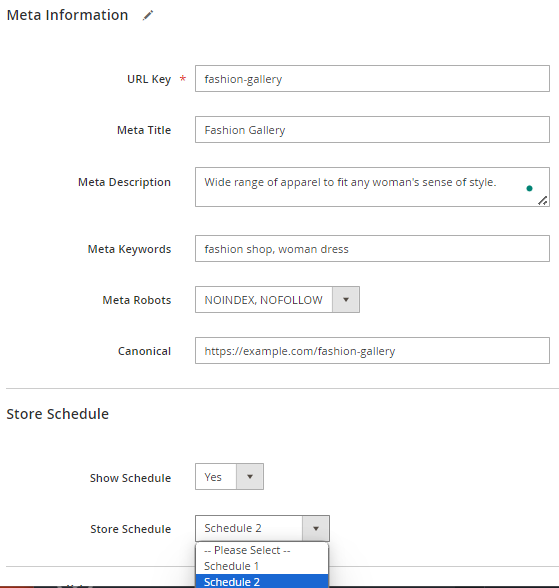This screenshot has height=588, width=559.
Task: Click the Store Schedule section heading
Action: [58, 414]
